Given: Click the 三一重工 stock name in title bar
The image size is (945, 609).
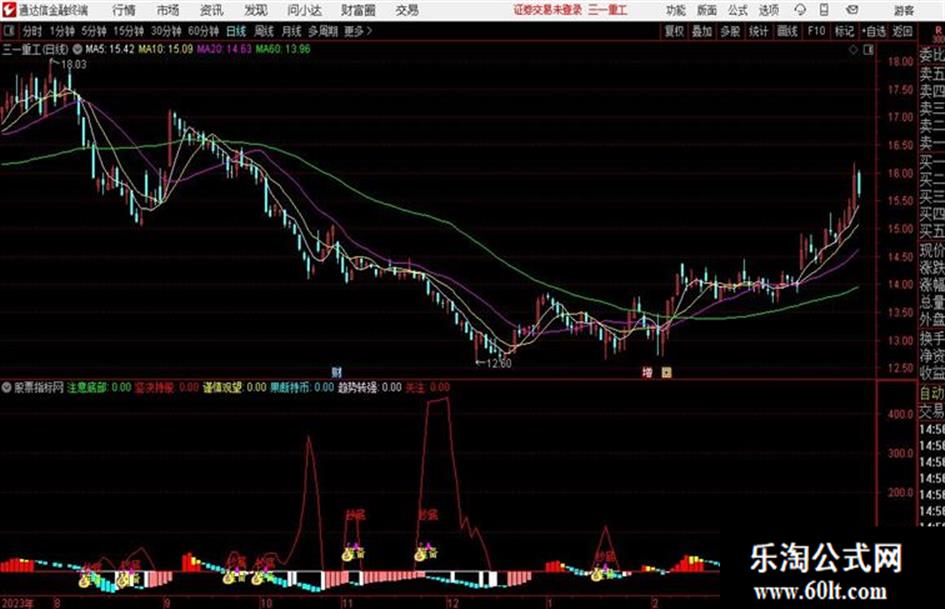Looking at the screenshot, I should coord(608,10).
